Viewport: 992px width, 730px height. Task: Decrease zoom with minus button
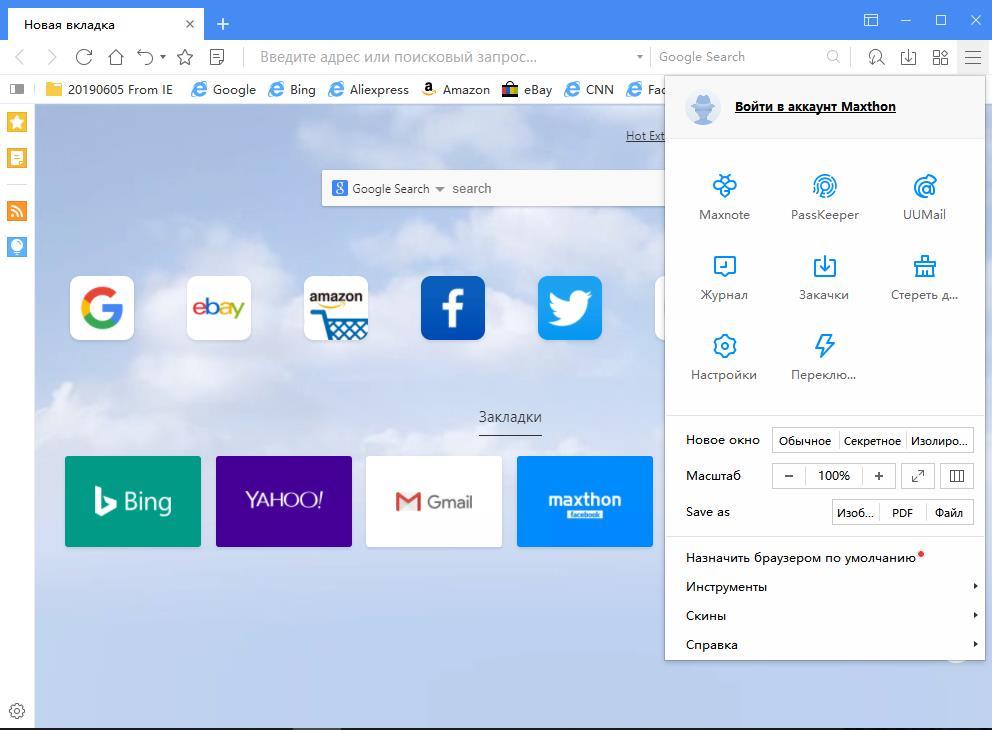789,476
